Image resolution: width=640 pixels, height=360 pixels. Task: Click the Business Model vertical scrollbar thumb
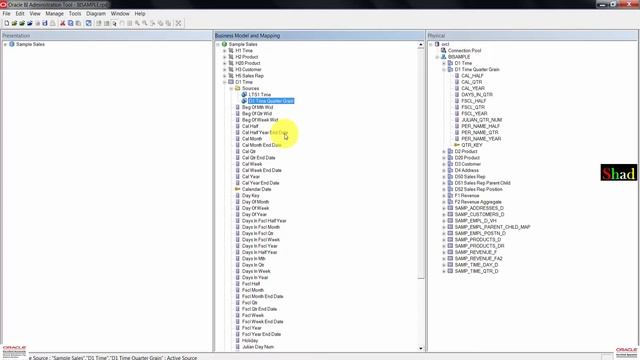coord(421,164)
